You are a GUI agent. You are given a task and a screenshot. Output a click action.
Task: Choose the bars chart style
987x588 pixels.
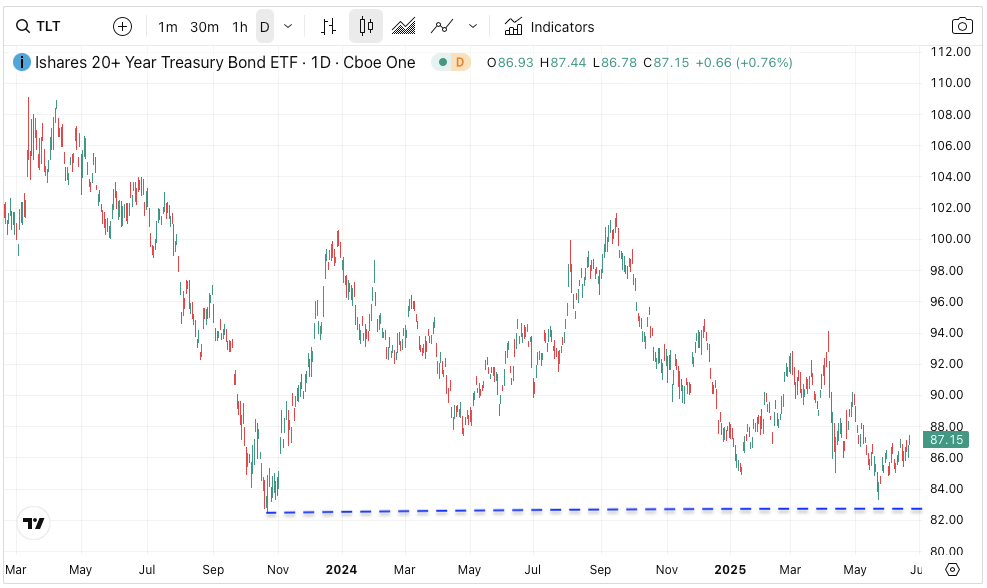point(328,27)
